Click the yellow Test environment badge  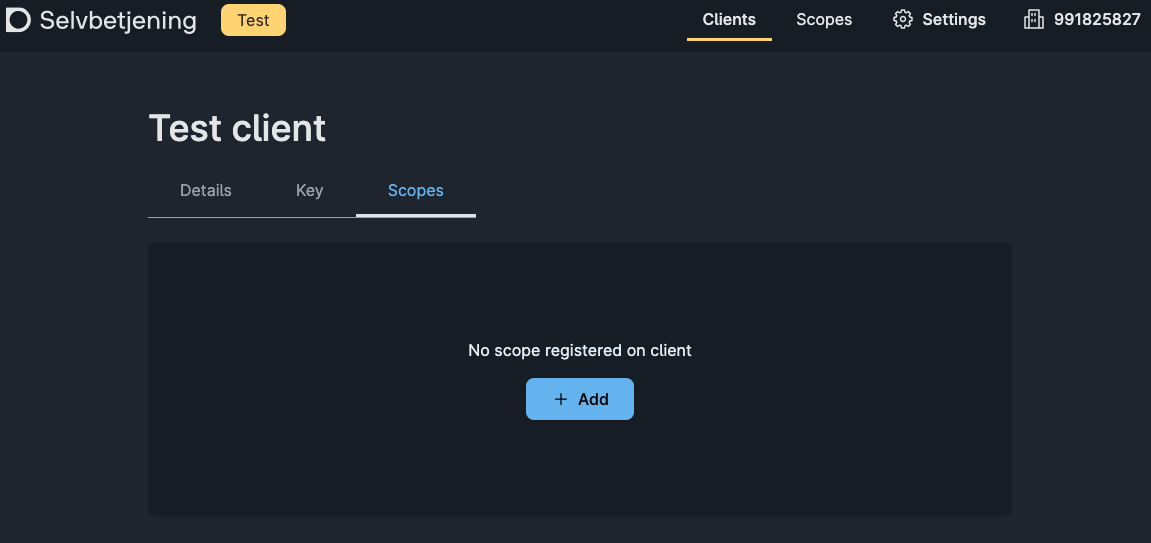pyautogui.click(x=253, y=20)
